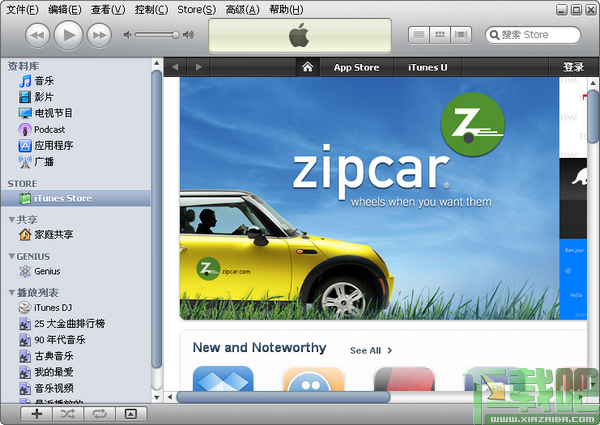Screen dimensions: 600x425
Task: Toggle shuffle playback
Action: pos(68,414)
